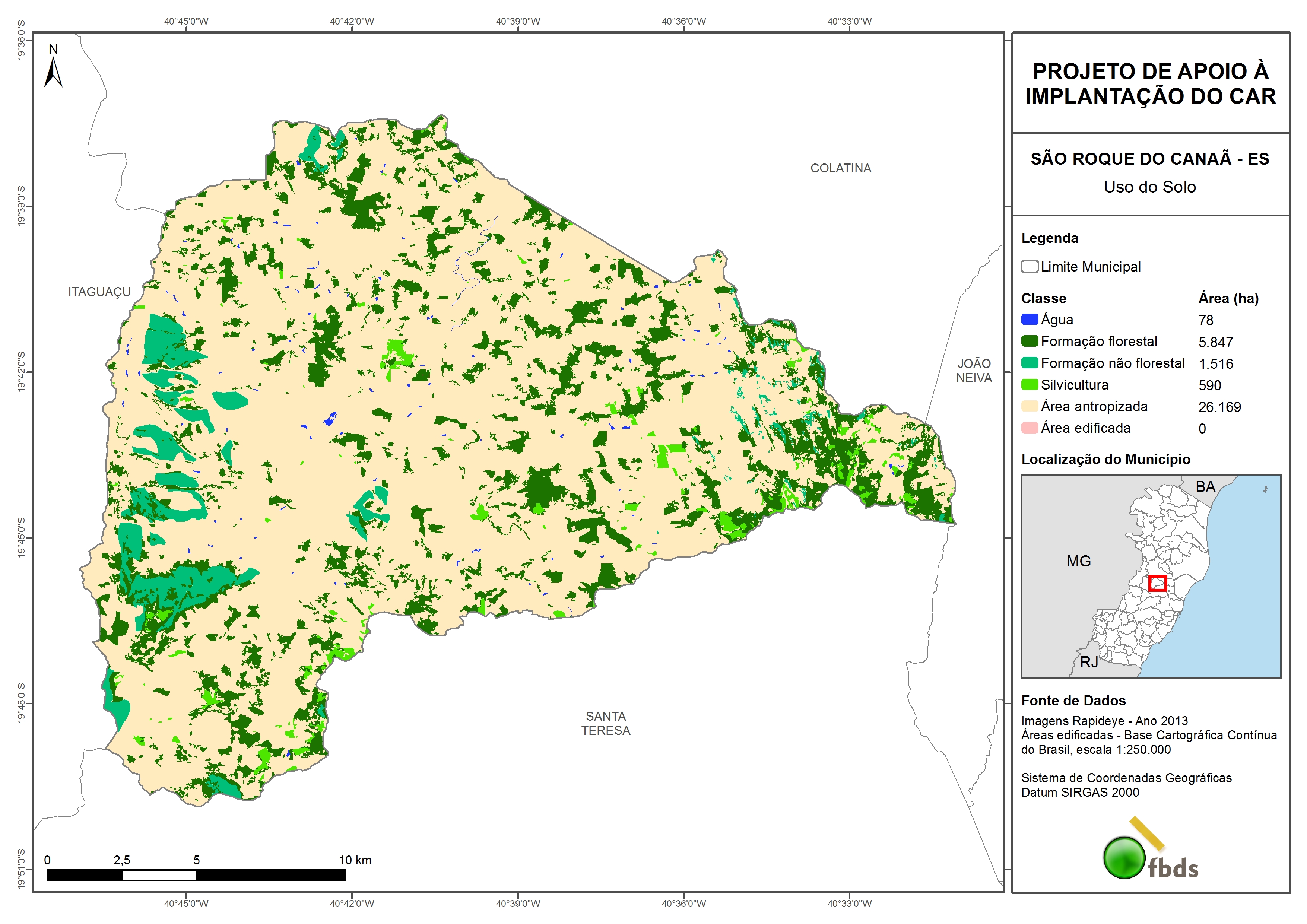
Task: Click the Formação não florestal legend swatch
Action: coord(1029,363)
